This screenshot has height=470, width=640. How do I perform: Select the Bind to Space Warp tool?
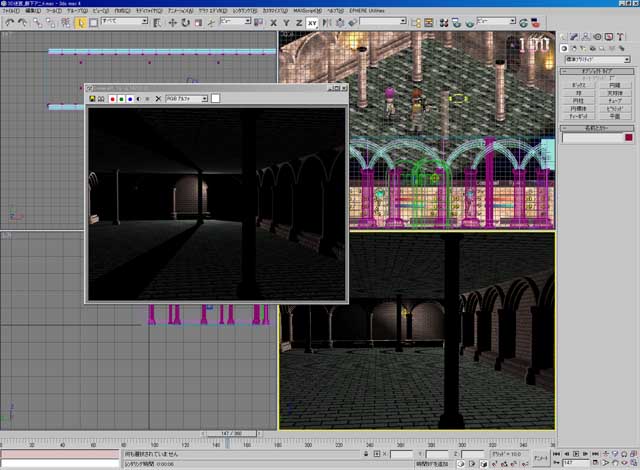[x=65, y=23]
